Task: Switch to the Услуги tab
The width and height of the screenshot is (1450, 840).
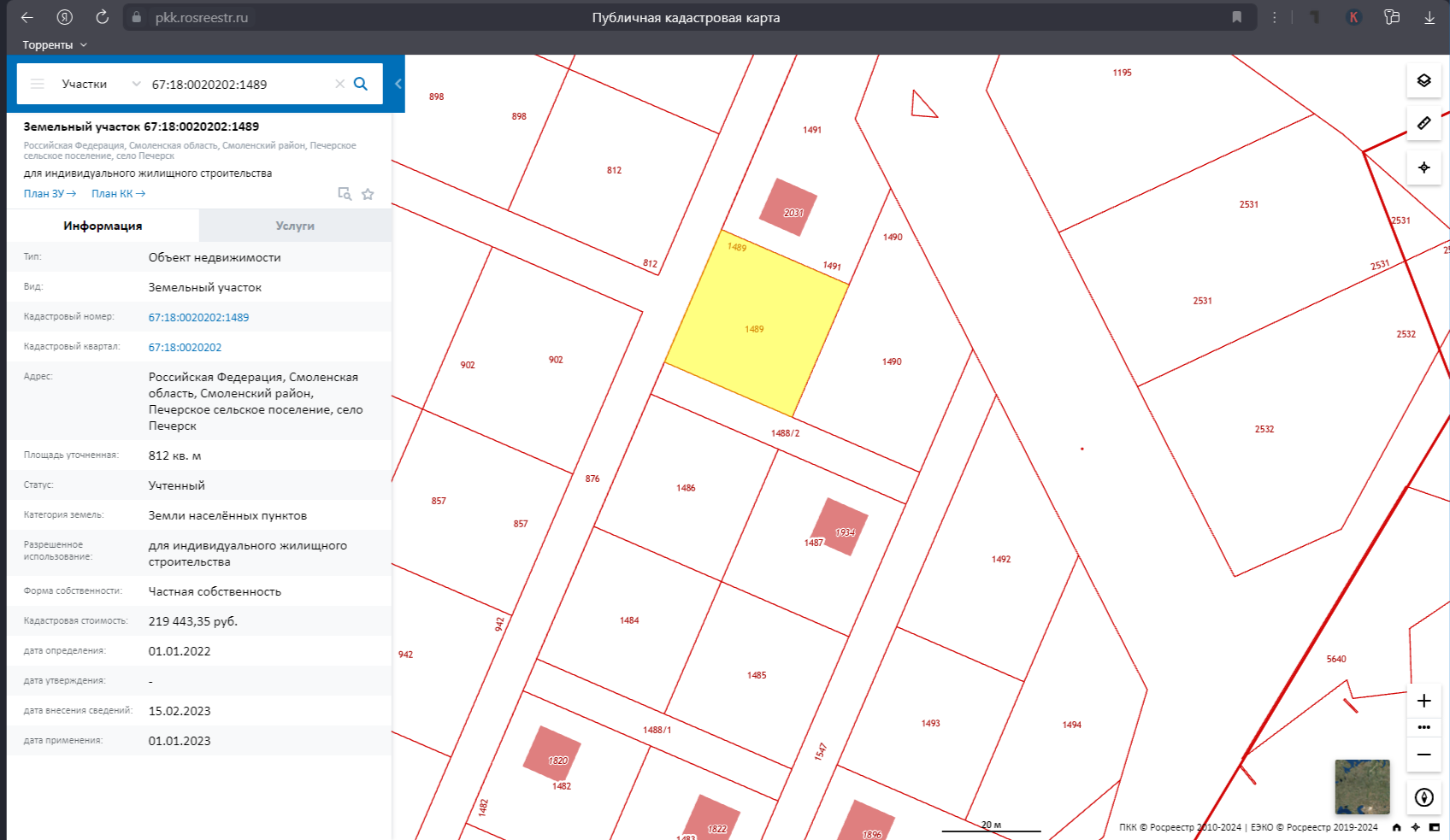Action: (x=295, y=226)
